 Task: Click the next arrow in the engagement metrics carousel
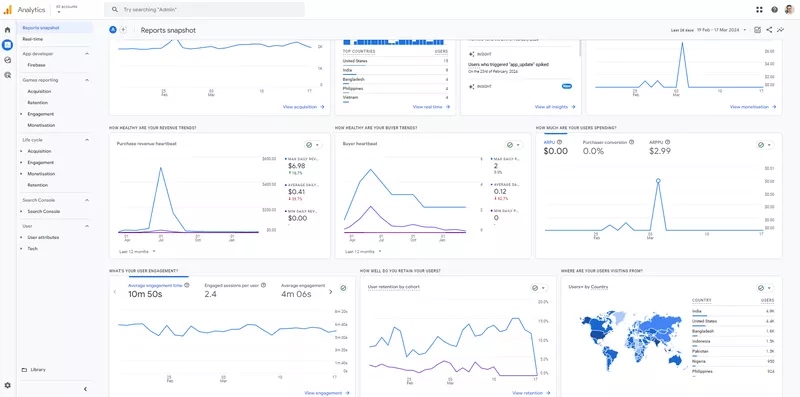[331, 292]
